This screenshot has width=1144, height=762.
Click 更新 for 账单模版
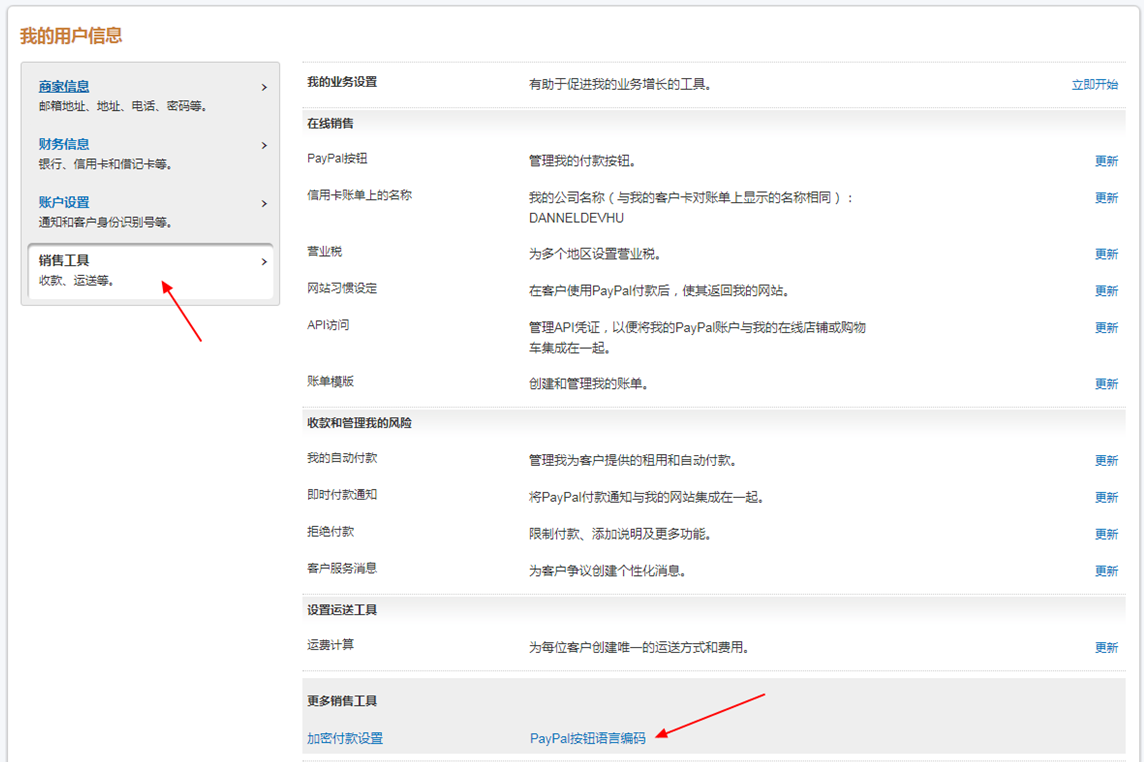pos(1106,384)
